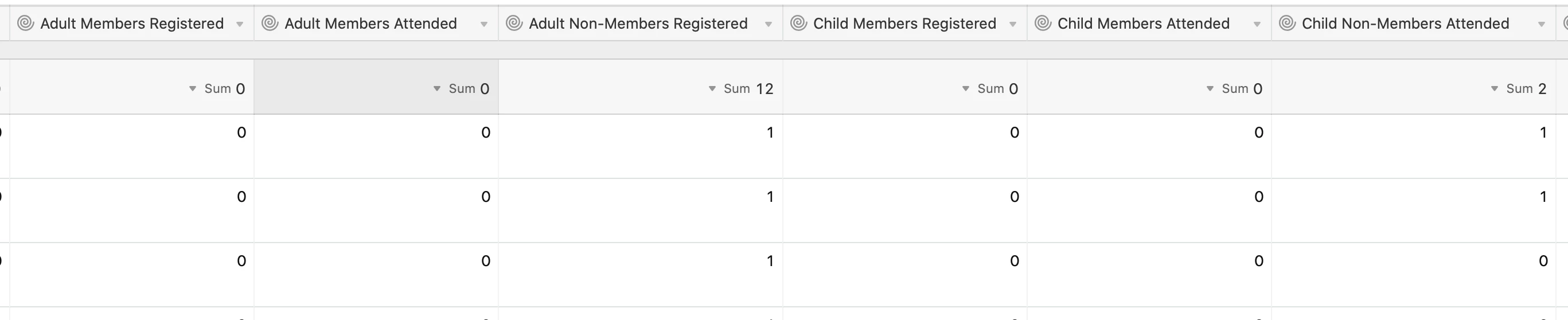Select first row Adult Non-Members Registered cell
Viewport: 1568px width, 320px height.
point(641,146)
